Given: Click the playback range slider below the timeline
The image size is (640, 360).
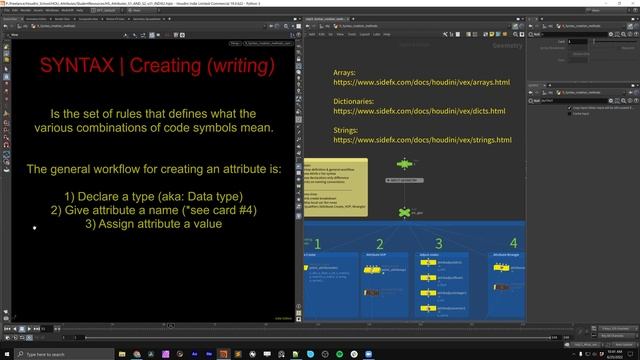Looking at the screenshot, I should 317,338.
